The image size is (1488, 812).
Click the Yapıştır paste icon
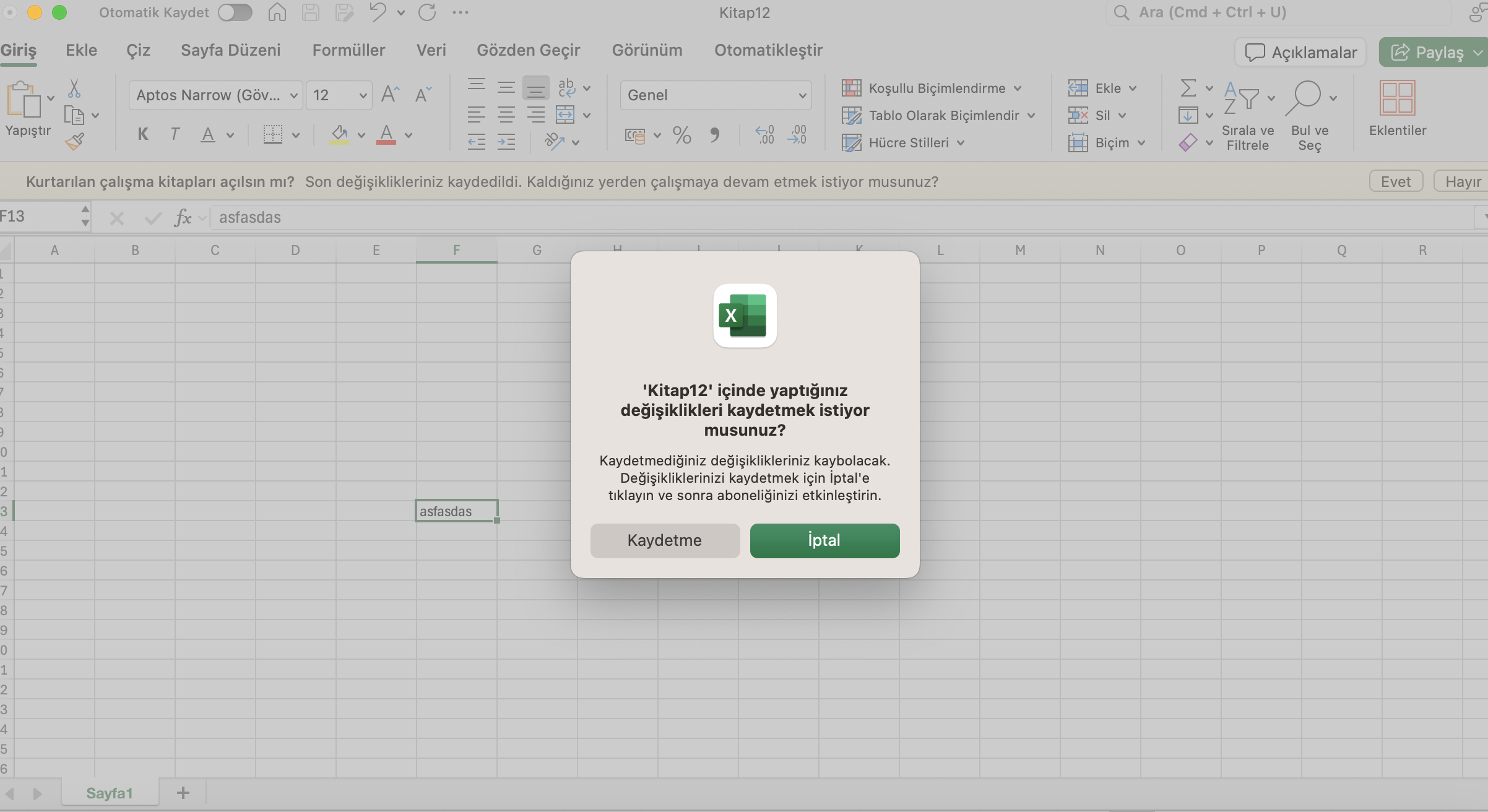pyautogui.click(x=24, y=99)
